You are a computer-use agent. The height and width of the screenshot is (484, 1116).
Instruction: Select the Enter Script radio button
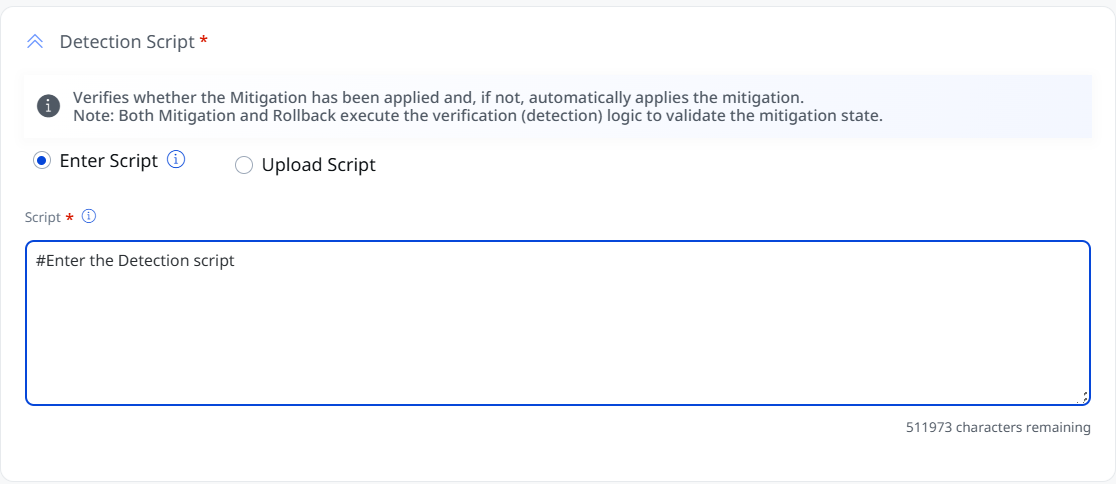coord(42,162)
